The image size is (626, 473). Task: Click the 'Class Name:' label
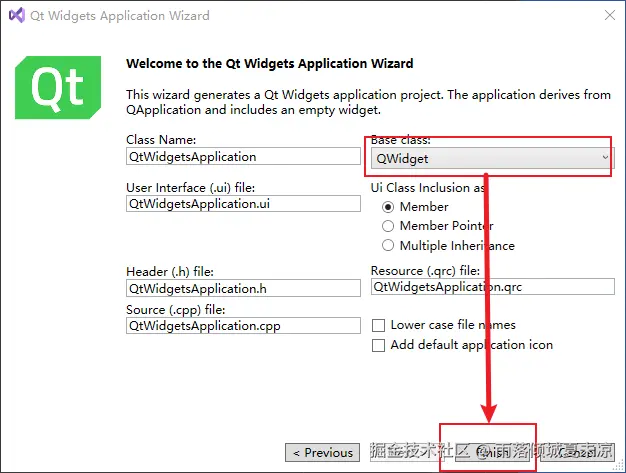coord(161,140)
